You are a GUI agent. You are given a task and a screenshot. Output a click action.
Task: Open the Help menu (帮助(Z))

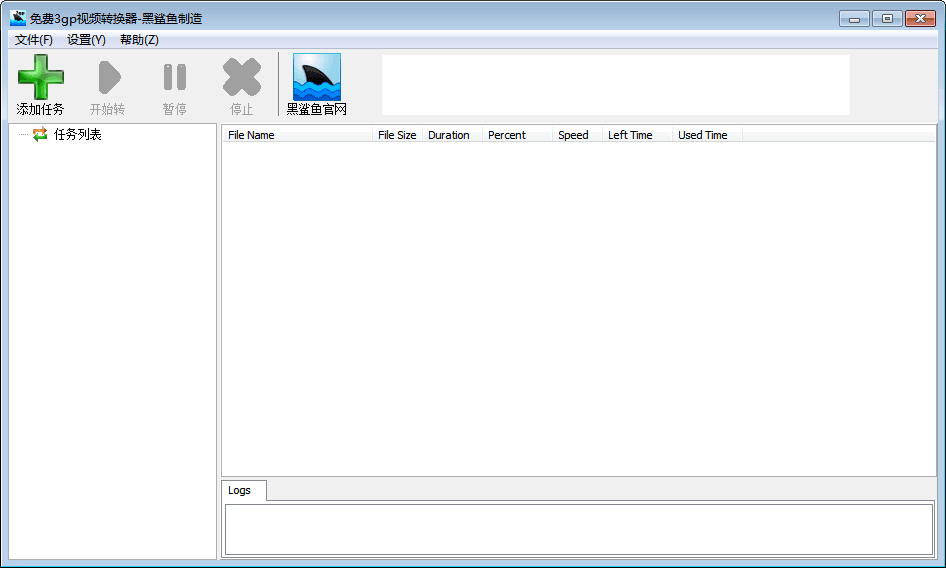[139, 40]
